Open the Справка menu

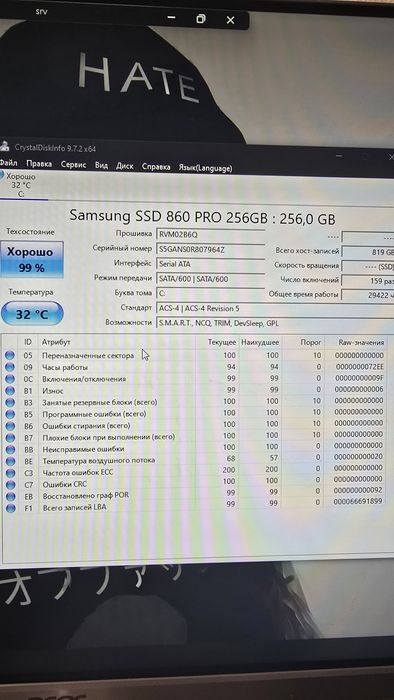coord(156,167)
